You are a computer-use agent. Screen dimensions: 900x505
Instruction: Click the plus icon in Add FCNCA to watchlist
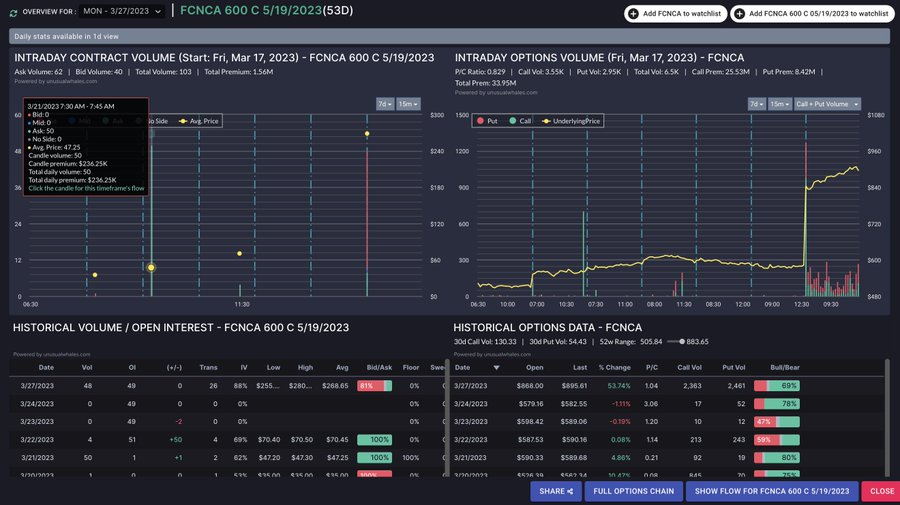pyautogui.click(x=633, y=14)
